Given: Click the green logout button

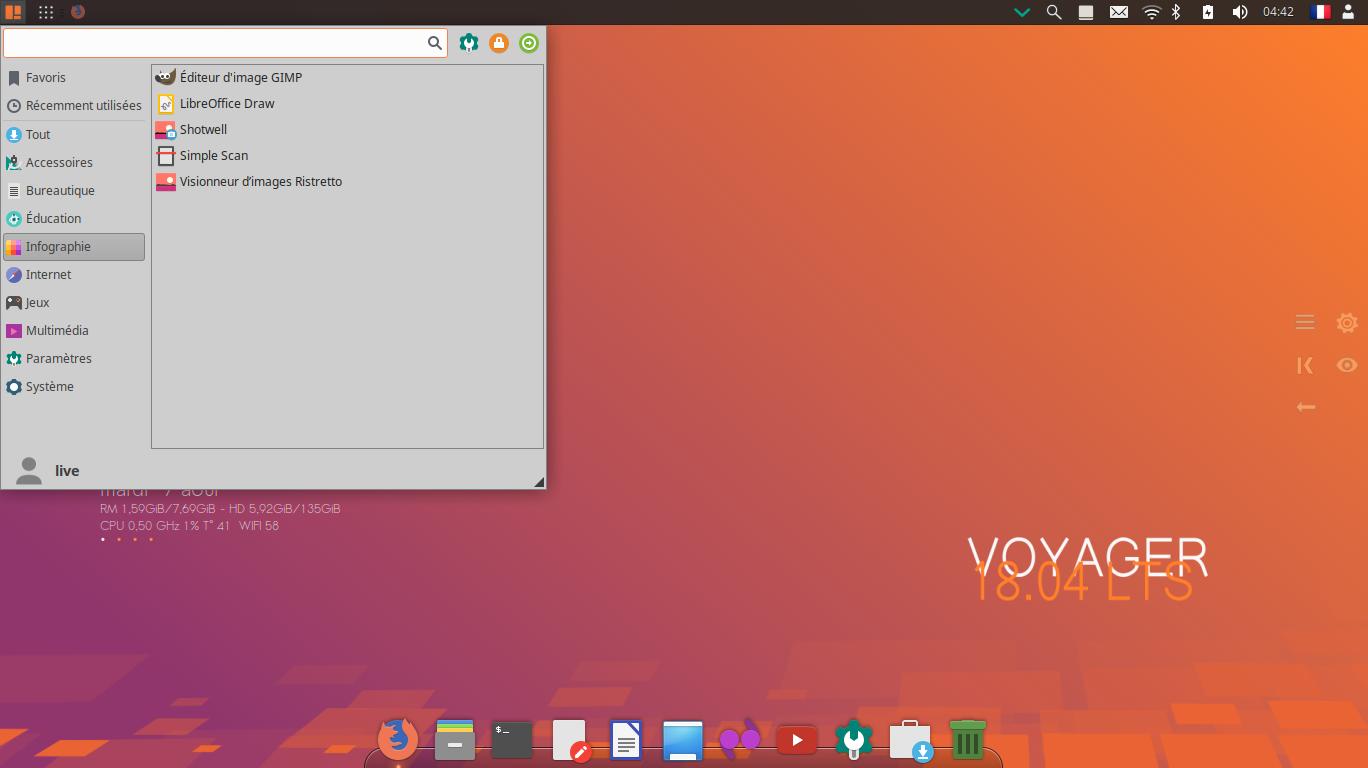Looking at the screenshot, I should coord(529,43).
